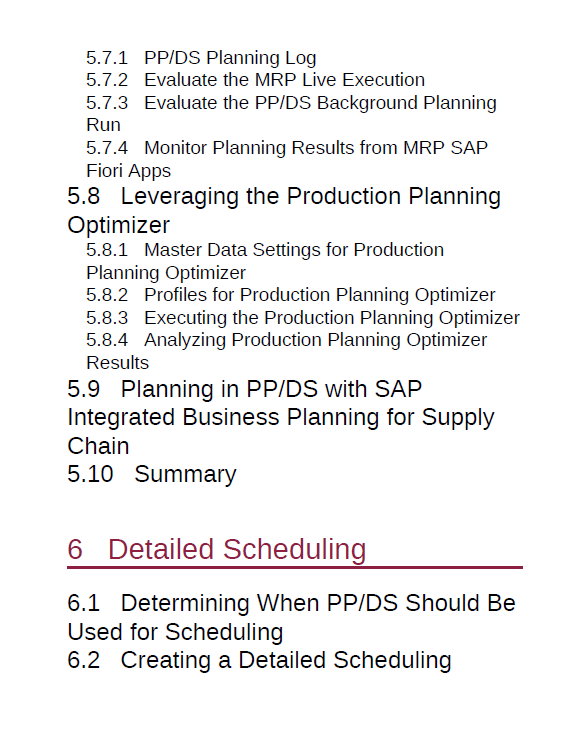Open 5.8.4 Analyzing Production Planning Optimizer Results
Screen dimensions: 588x732
287,351
